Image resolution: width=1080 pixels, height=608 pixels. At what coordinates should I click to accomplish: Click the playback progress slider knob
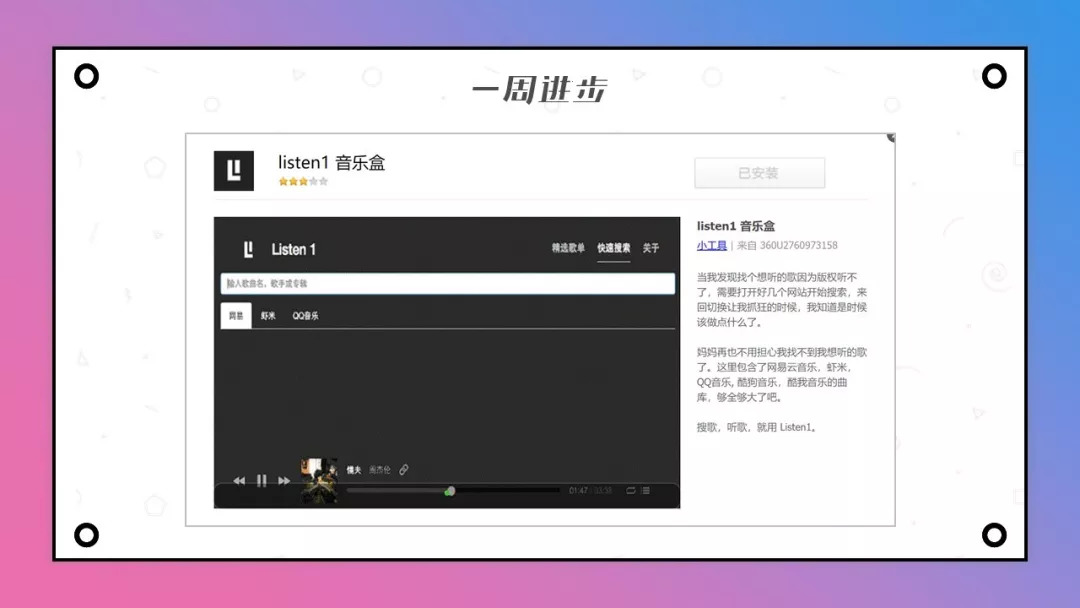point(450,491)
